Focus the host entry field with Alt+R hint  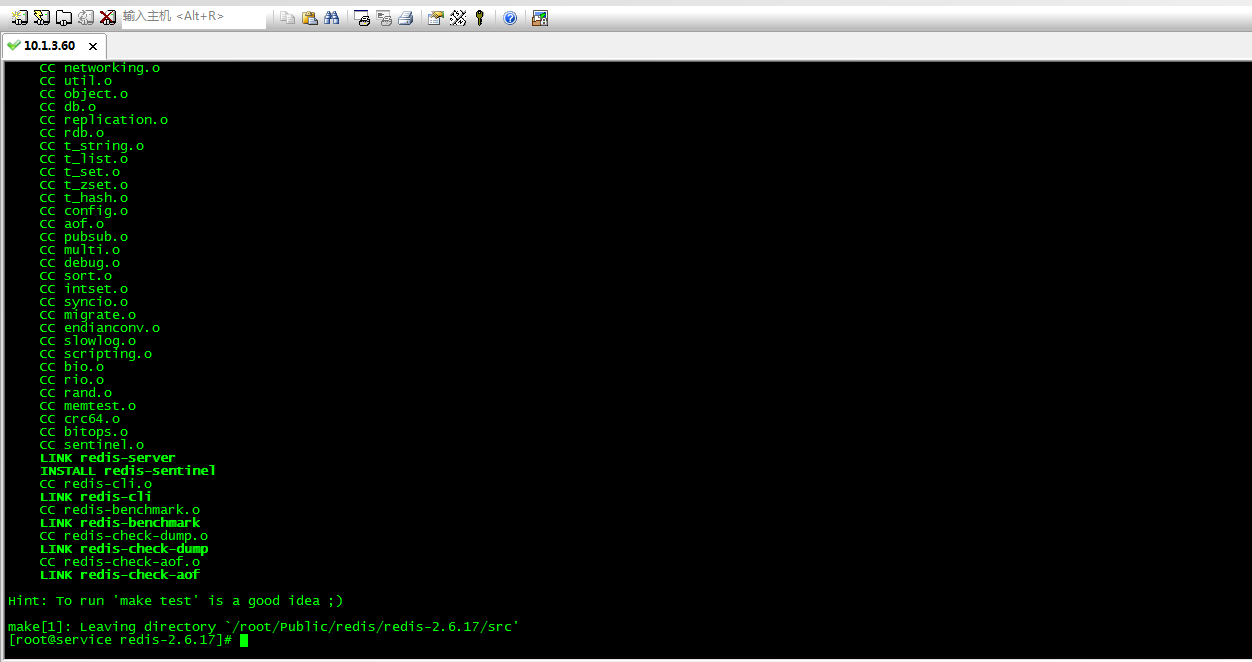point(194,18)
